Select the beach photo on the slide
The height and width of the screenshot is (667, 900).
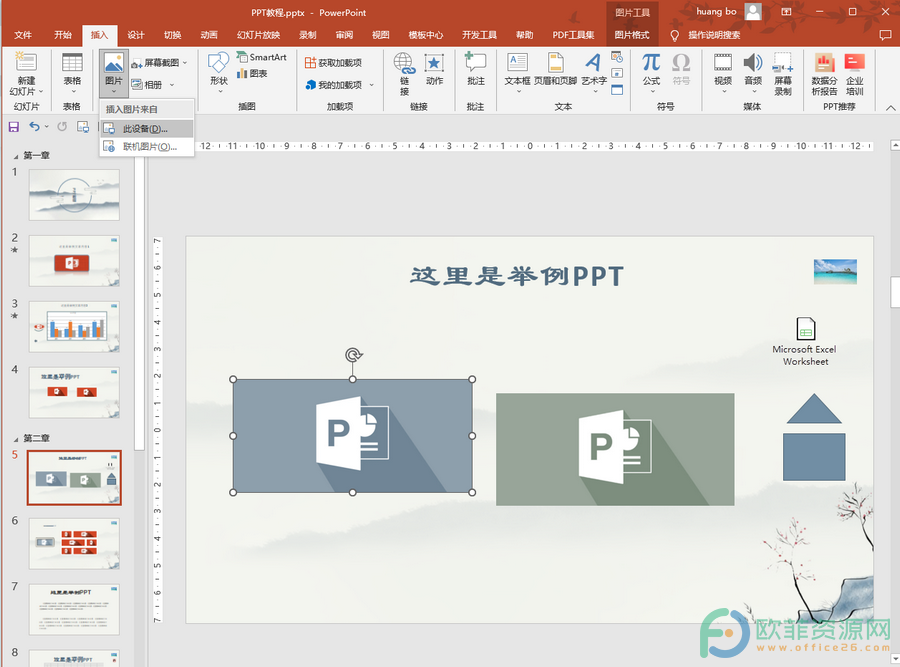coord(835,272)
